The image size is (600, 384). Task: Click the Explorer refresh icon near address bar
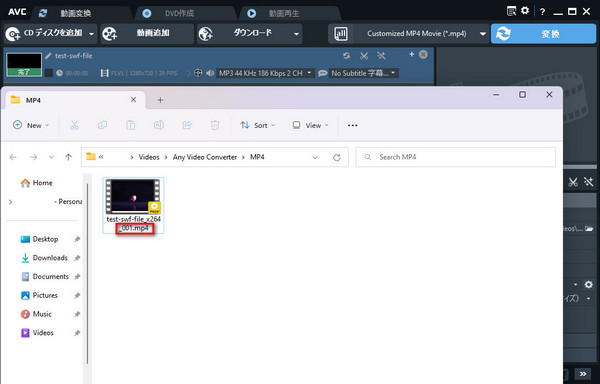[x=337, y=157]
